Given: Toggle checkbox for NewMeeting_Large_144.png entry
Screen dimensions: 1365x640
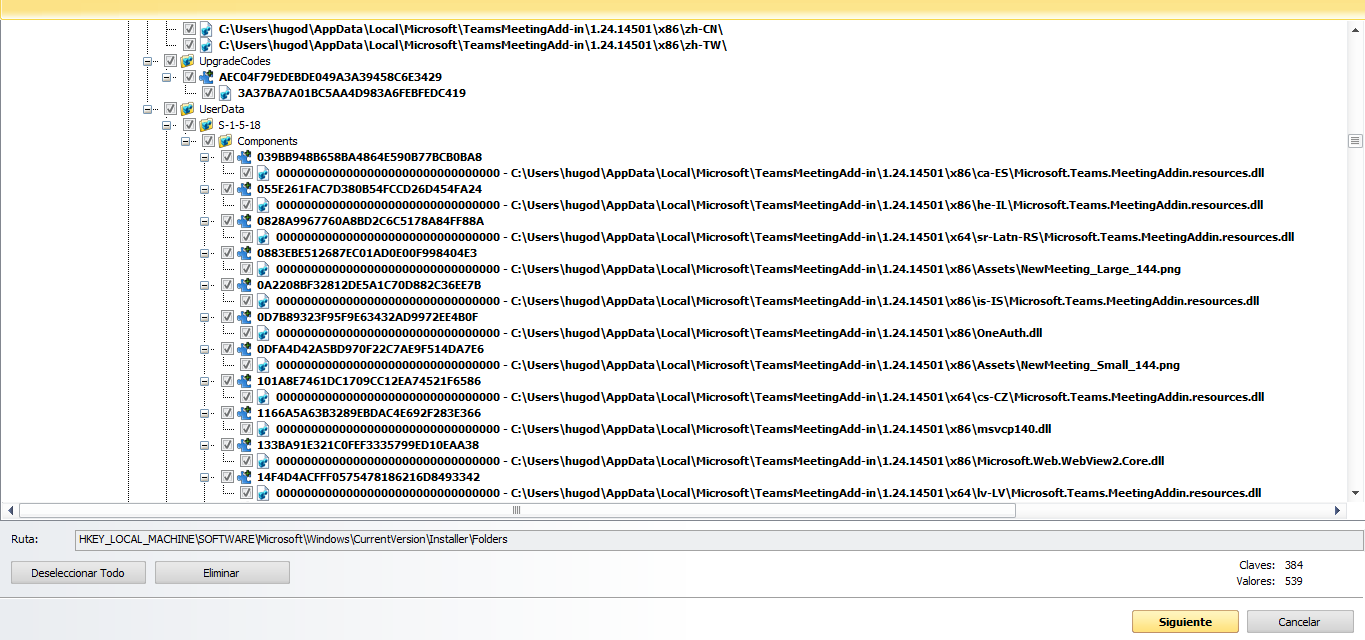Looking at the screenshot, I should [246, 269].
